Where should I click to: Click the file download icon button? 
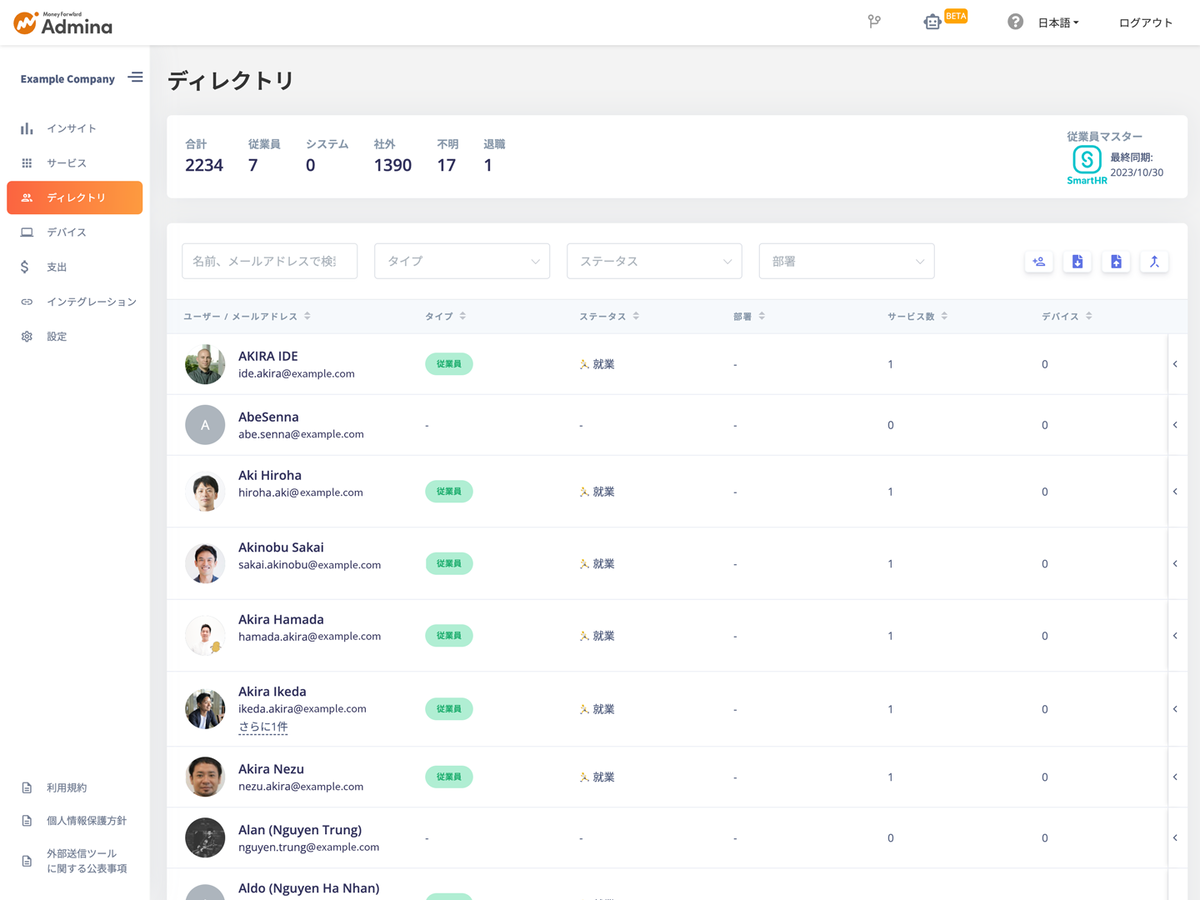click(x=1077, y=262)
